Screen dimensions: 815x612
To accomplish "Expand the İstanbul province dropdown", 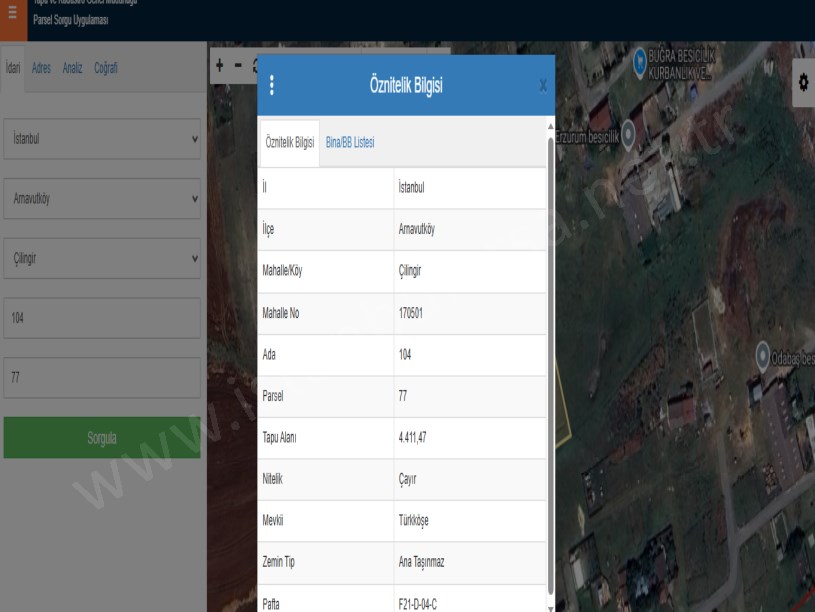I will [102, 140].
